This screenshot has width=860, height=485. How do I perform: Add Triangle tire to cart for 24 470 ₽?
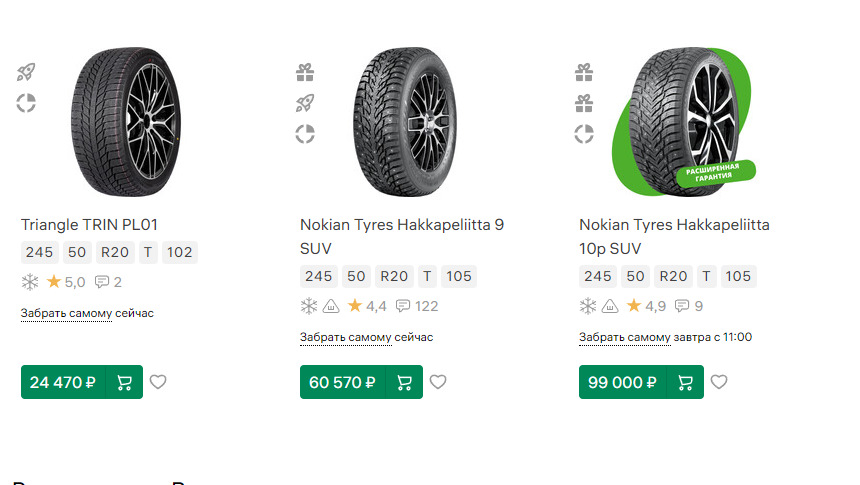click(x=124, y=382)
